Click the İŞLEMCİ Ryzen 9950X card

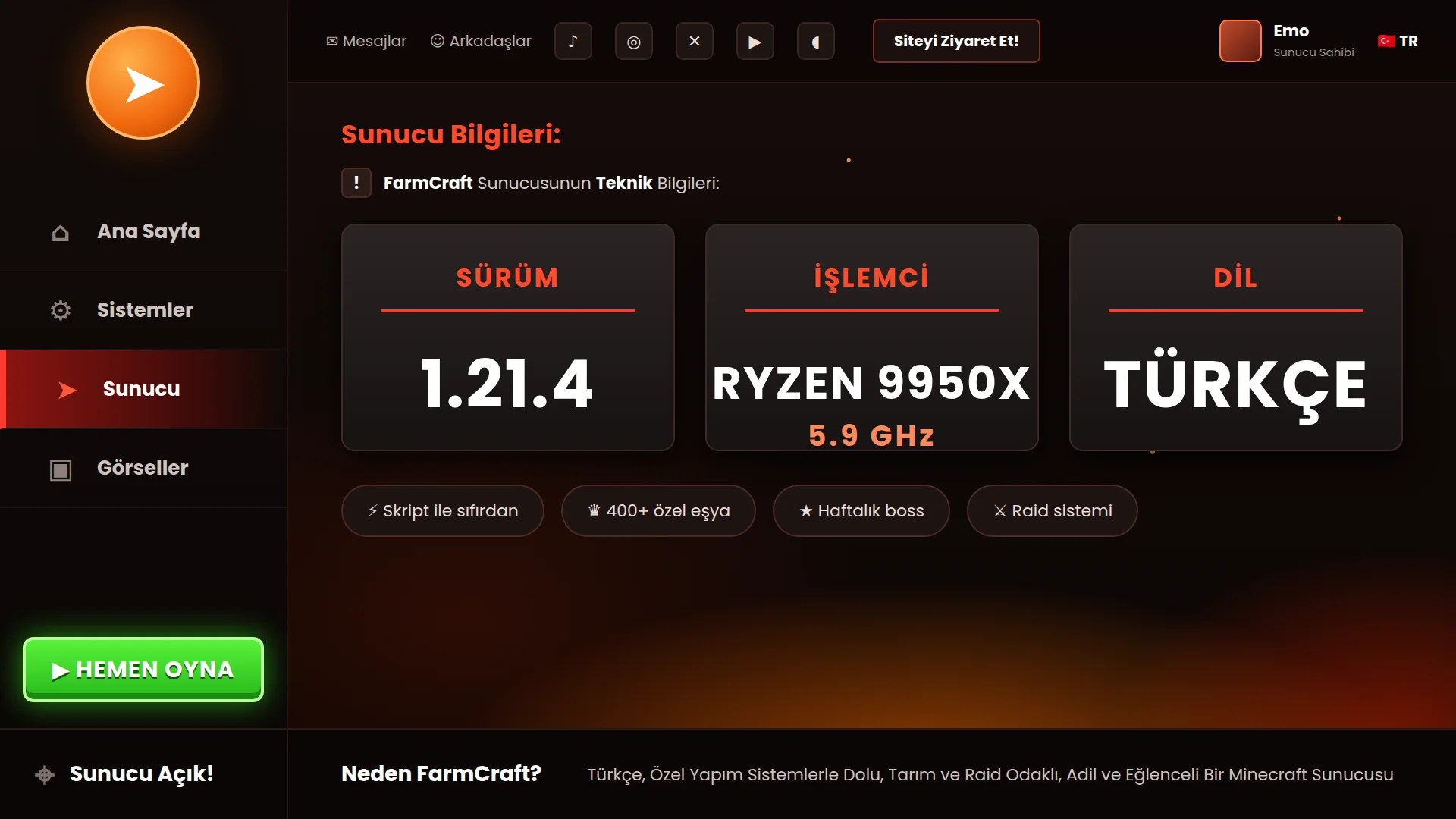click(872, 337)
